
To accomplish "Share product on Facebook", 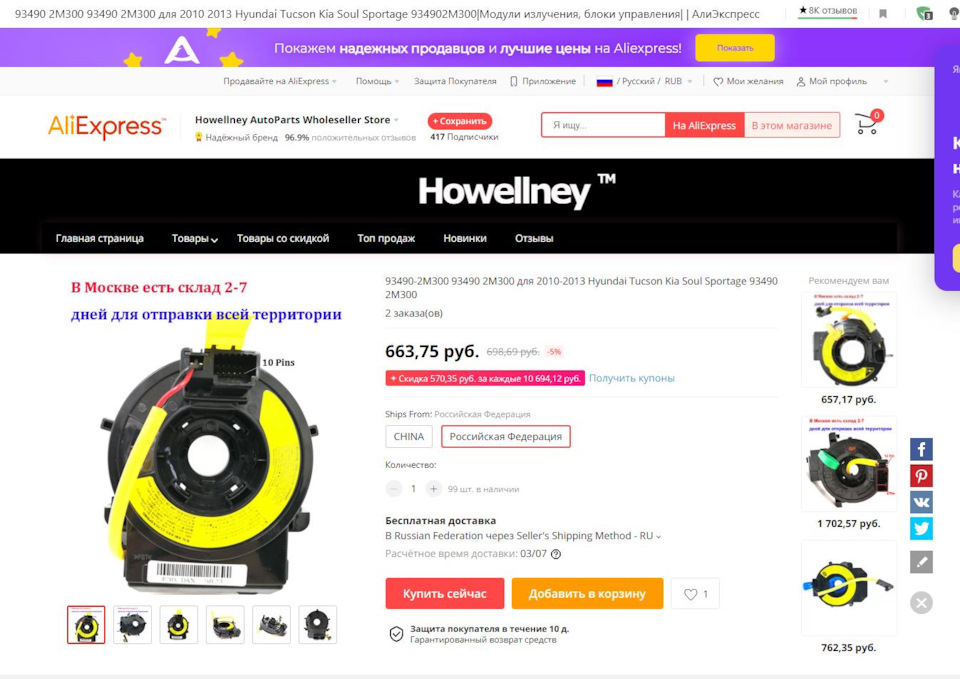I will [921, 449].
